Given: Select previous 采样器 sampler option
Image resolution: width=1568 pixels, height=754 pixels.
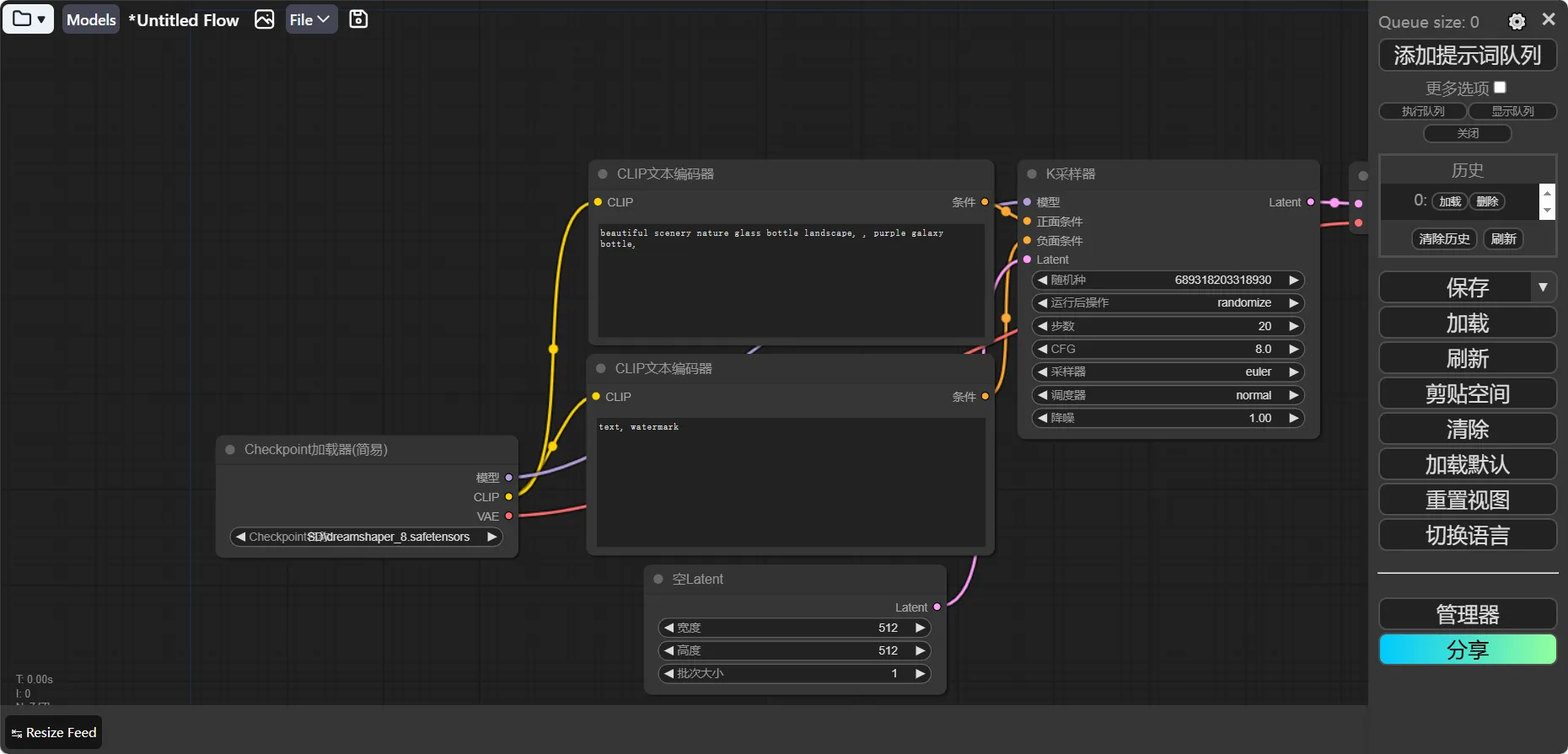Looking at the screenshot, I should tap(1043, 372).
